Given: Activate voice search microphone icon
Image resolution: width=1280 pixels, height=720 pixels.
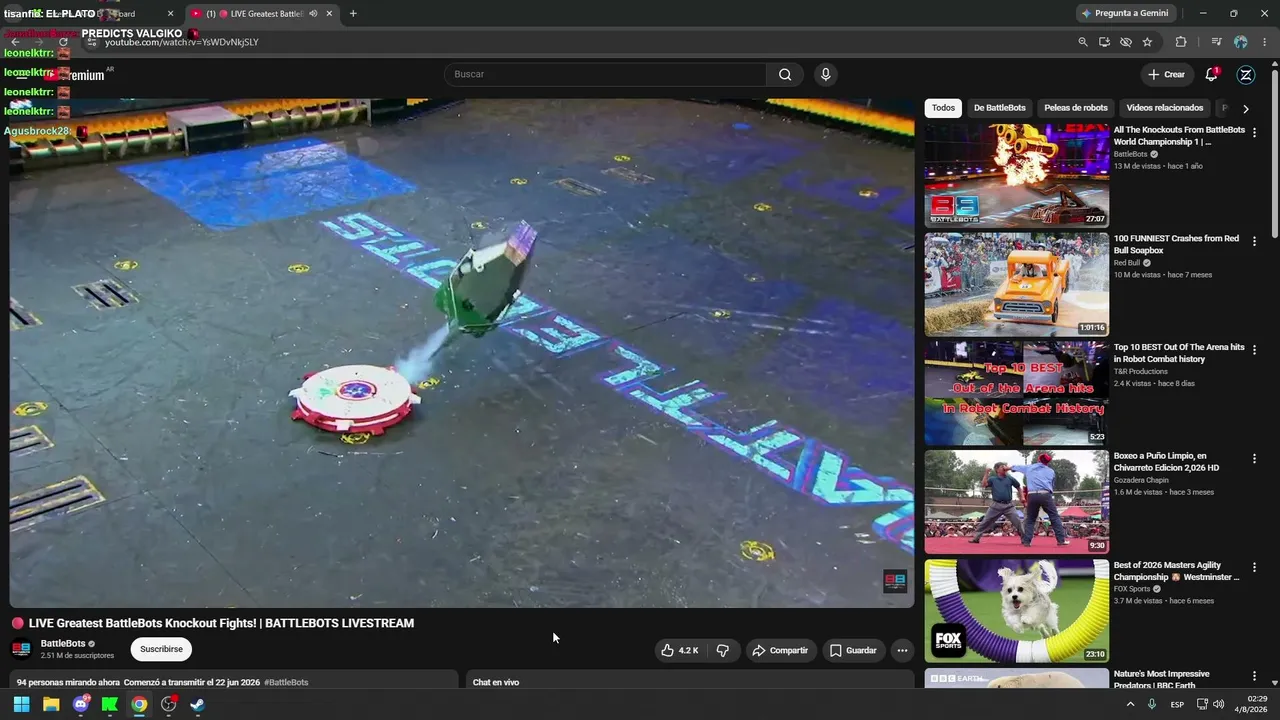Looking at the screenshot, I should (x=825, y=74).
